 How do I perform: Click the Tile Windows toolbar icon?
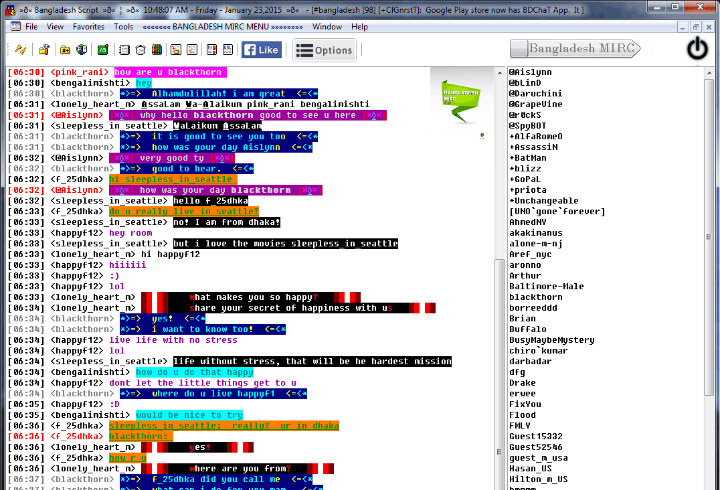point(212,50)
